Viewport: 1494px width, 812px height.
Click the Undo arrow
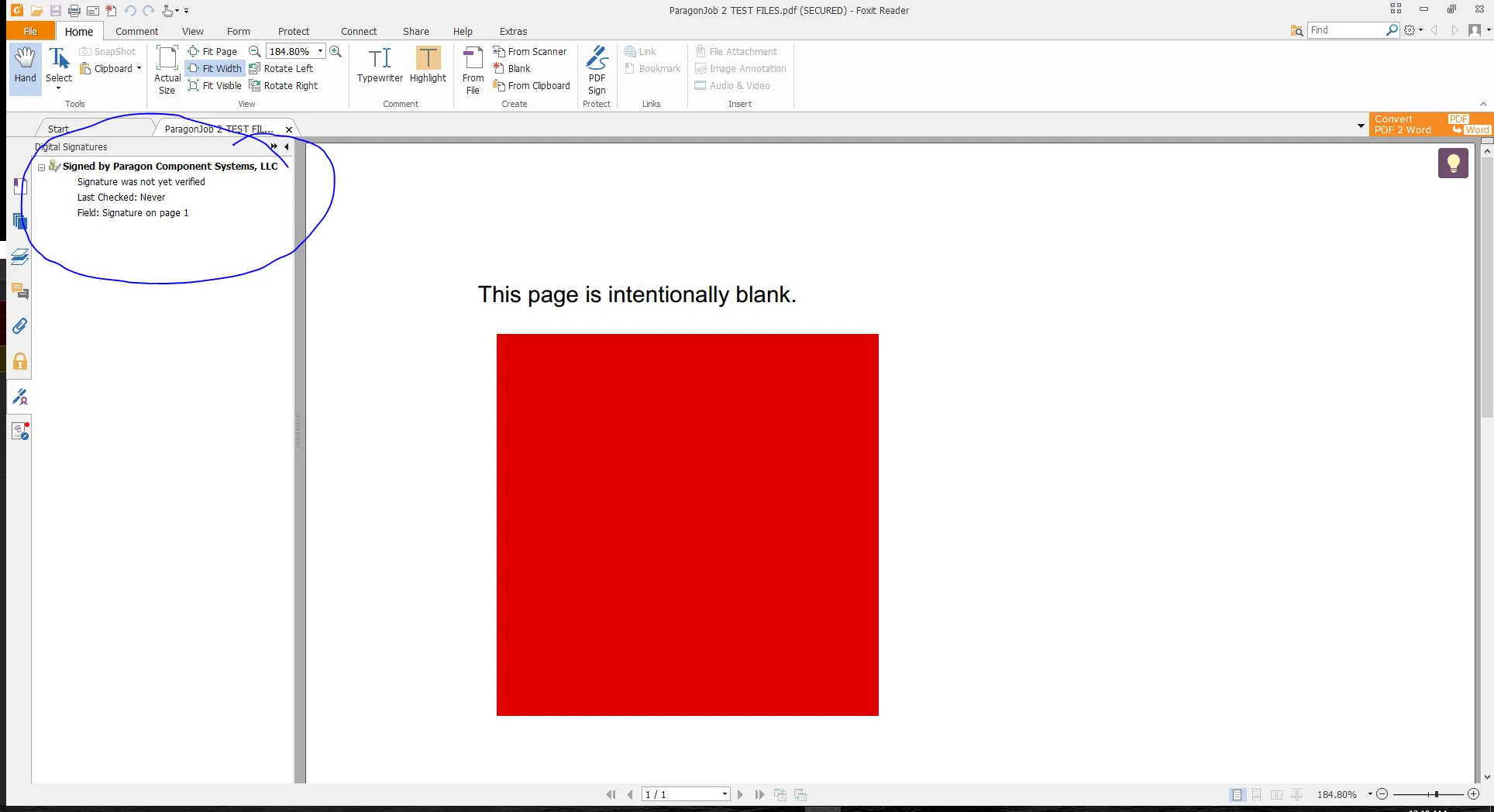(x=129, y=10)
